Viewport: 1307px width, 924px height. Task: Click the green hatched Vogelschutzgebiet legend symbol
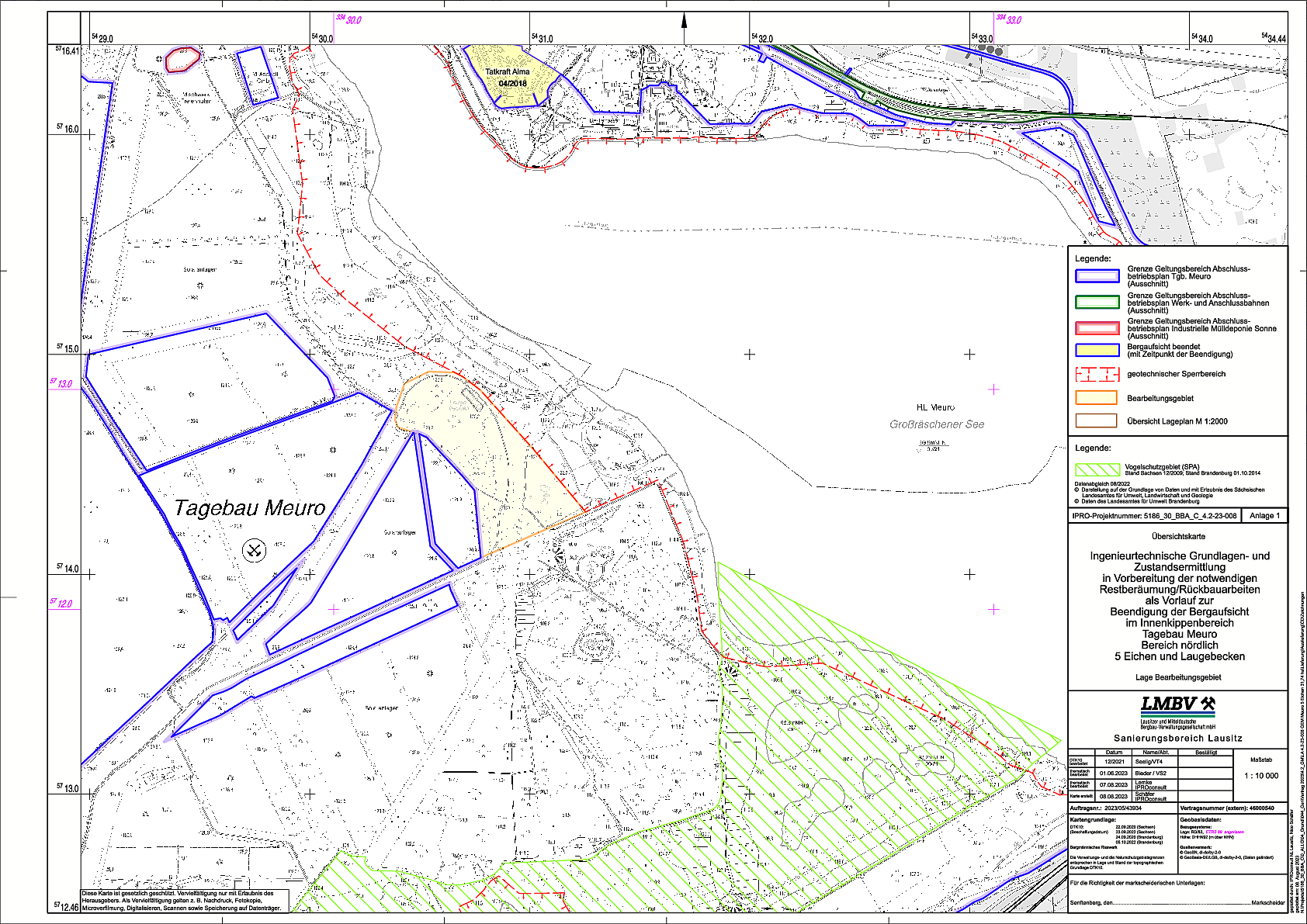tap(1097, 470)
